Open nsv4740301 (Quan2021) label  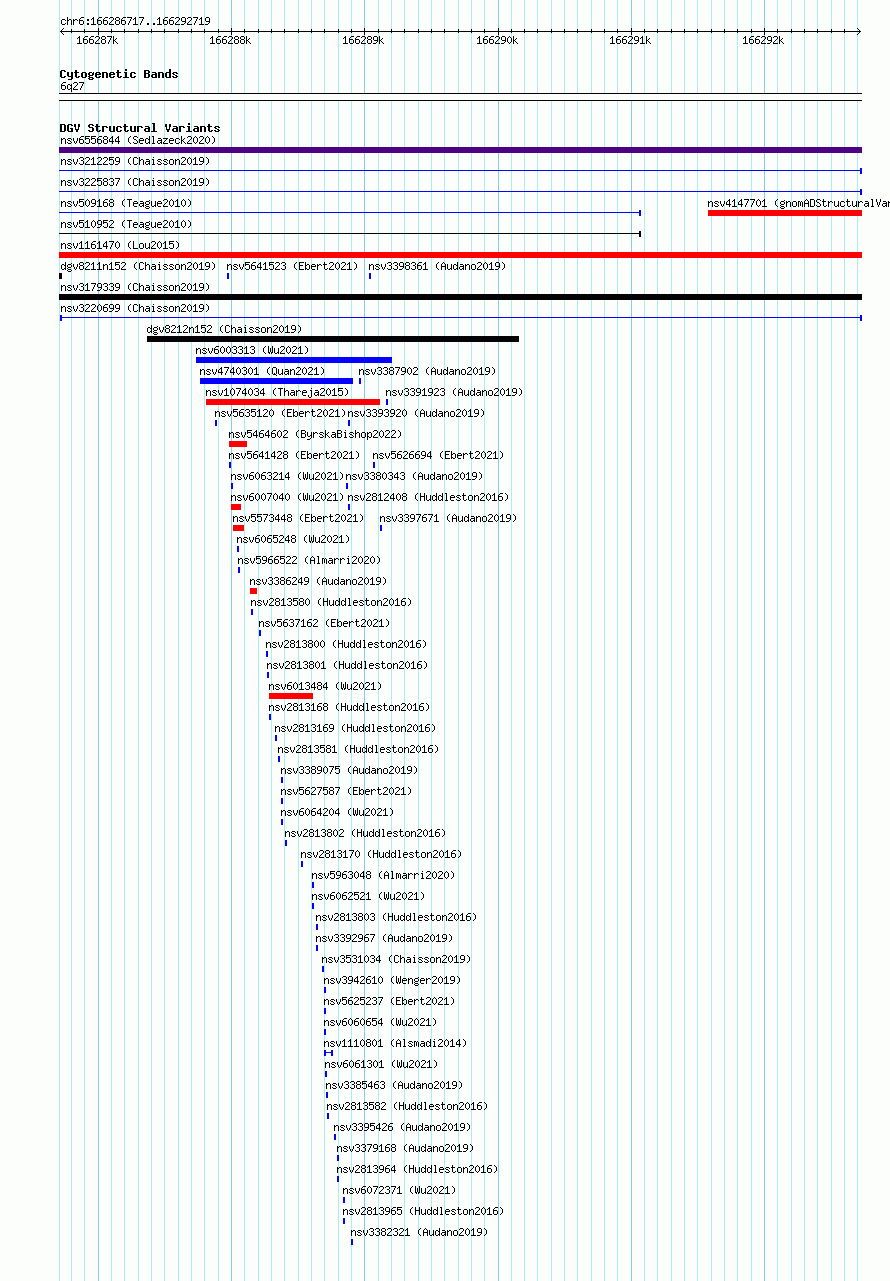(263, 371)
